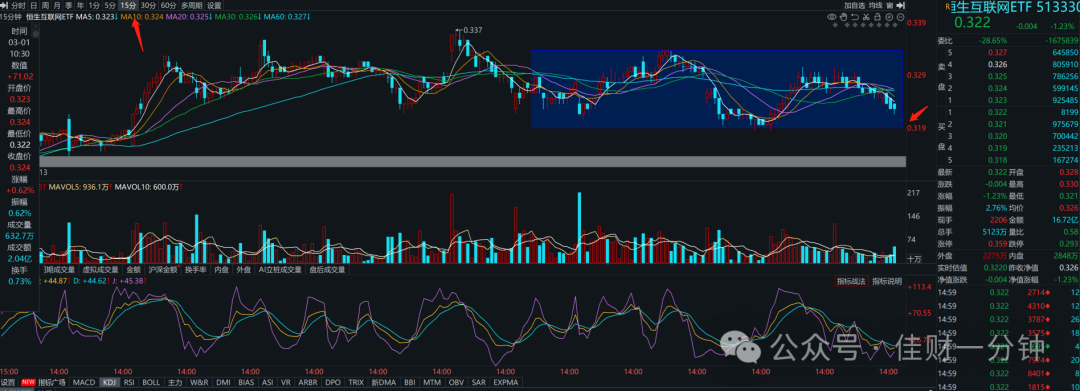This screenshot has width=1080, height=391.
Task: Click the right-side collapse arrow icon
Action: click(x=900, y=6)
